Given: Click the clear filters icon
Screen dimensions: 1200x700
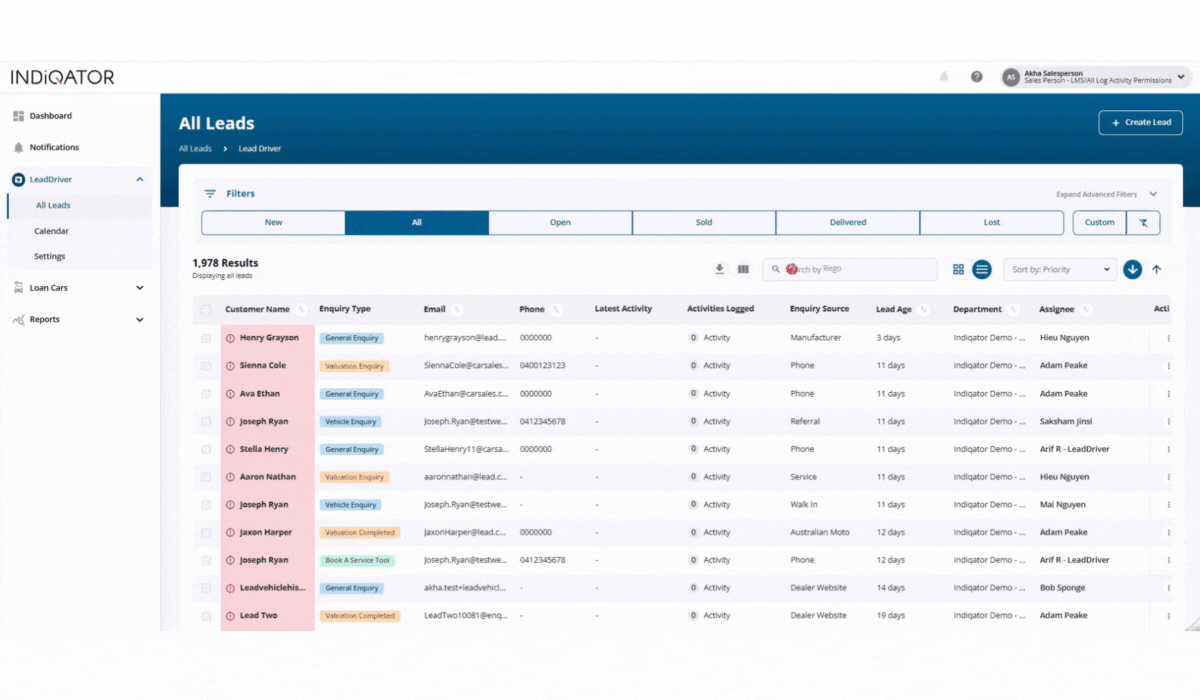Looking at the screenshot, I should (1143, 222).
